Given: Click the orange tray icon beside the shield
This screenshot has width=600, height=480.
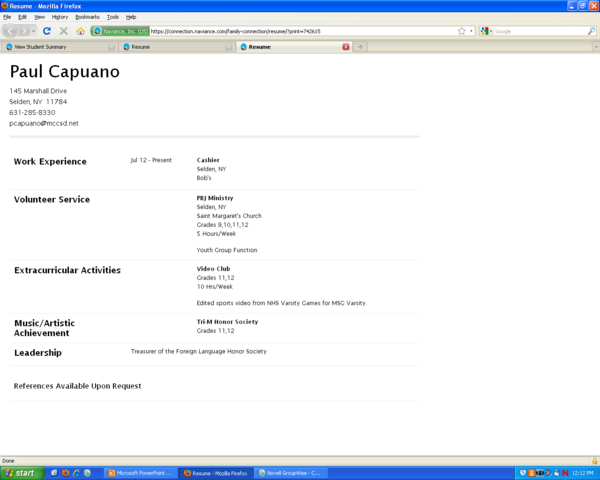Looking at the screenshot, I should (532, 473).
